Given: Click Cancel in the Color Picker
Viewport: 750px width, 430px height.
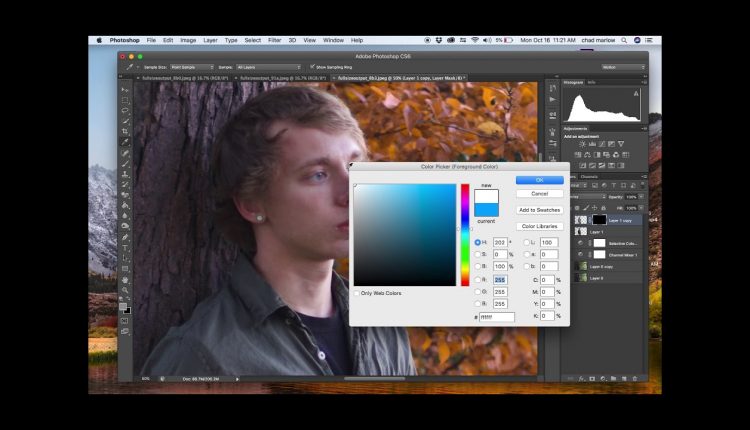Looking at the screenshot, I should [540, 194].
